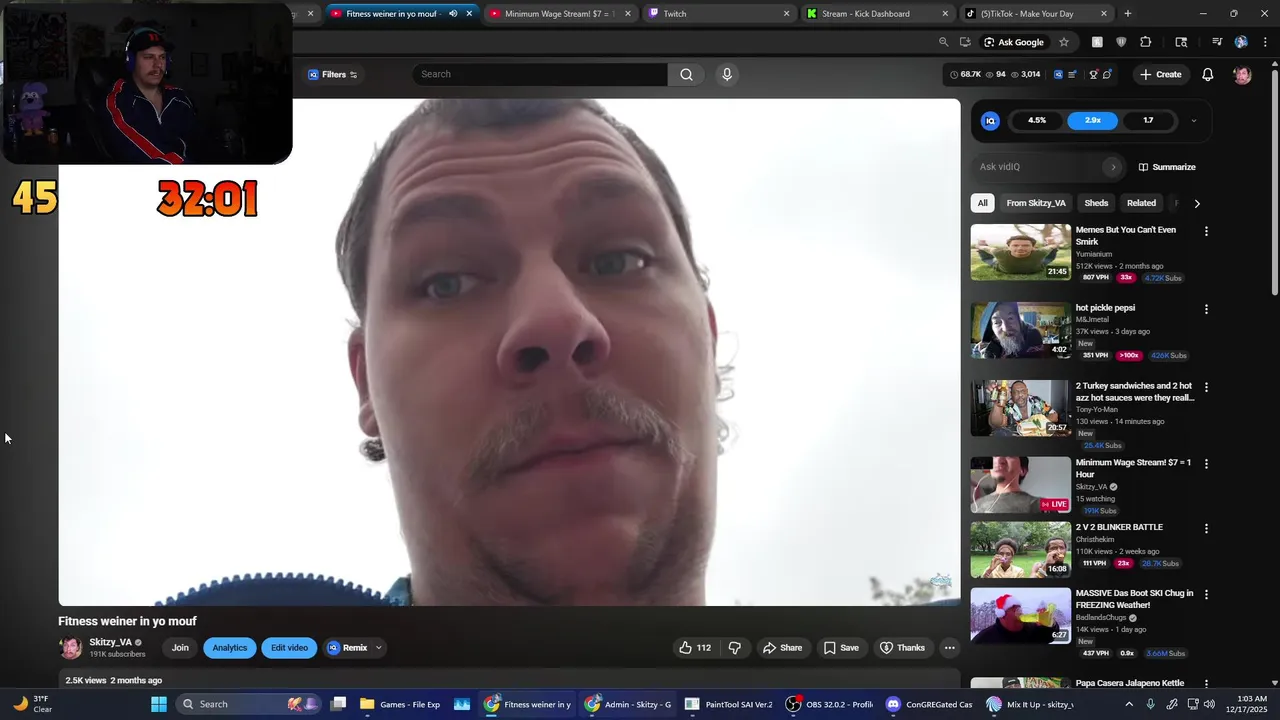Open the Mix It Up taskbar app
1280x720 pixels.
coord(1029,704)
